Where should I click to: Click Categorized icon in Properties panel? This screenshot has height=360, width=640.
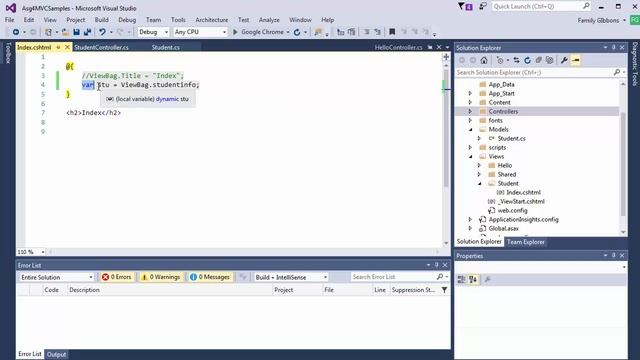462,280
